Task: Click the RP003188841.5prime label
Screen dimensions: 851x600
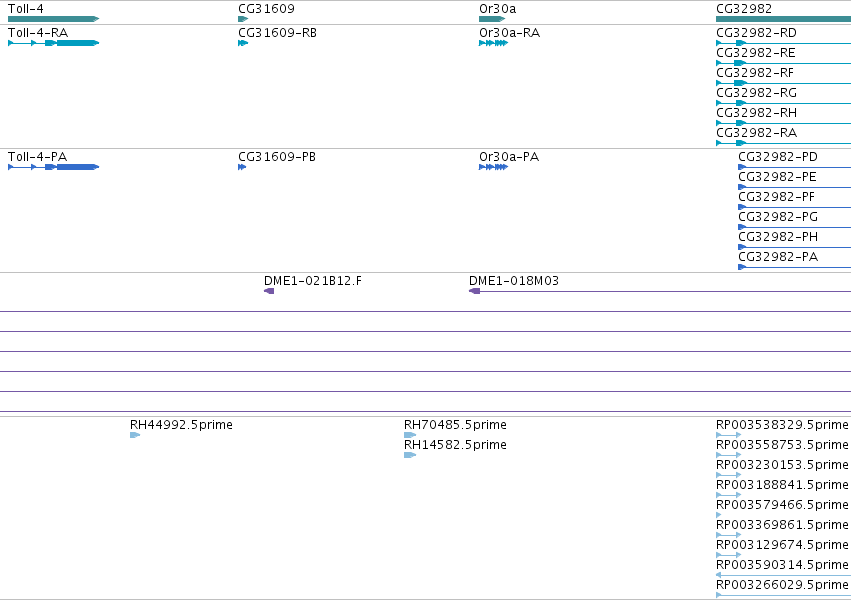Action: [x=782, y=485]
